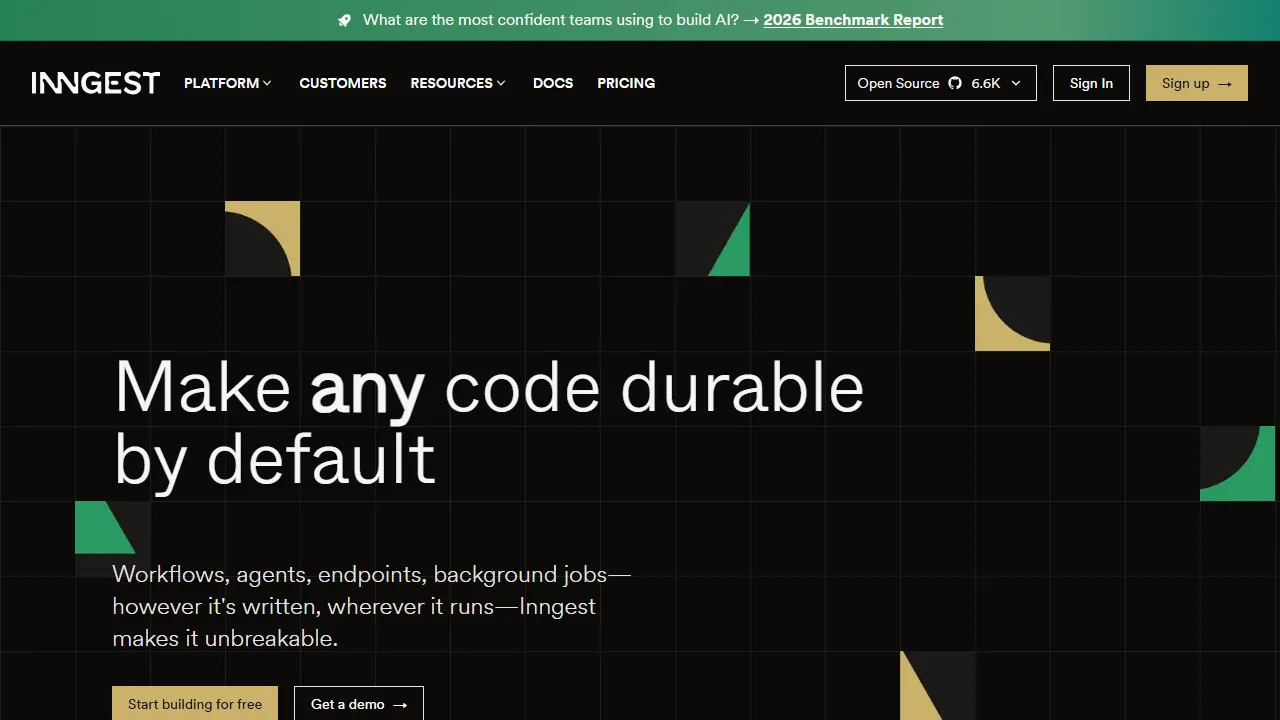1280x720 pixels.
Task: Open the Customers page
Action: [x=343, y=83]
